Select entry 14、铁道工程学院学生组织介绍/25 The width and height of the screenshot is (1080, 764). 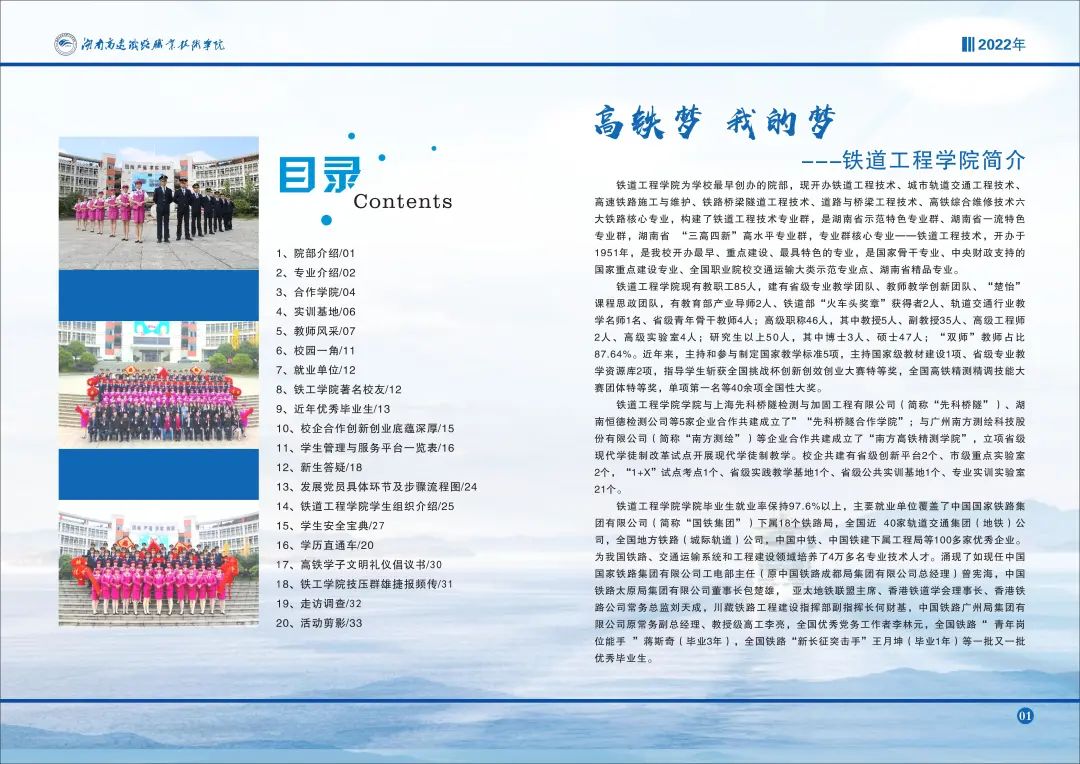tap(365, 506)
